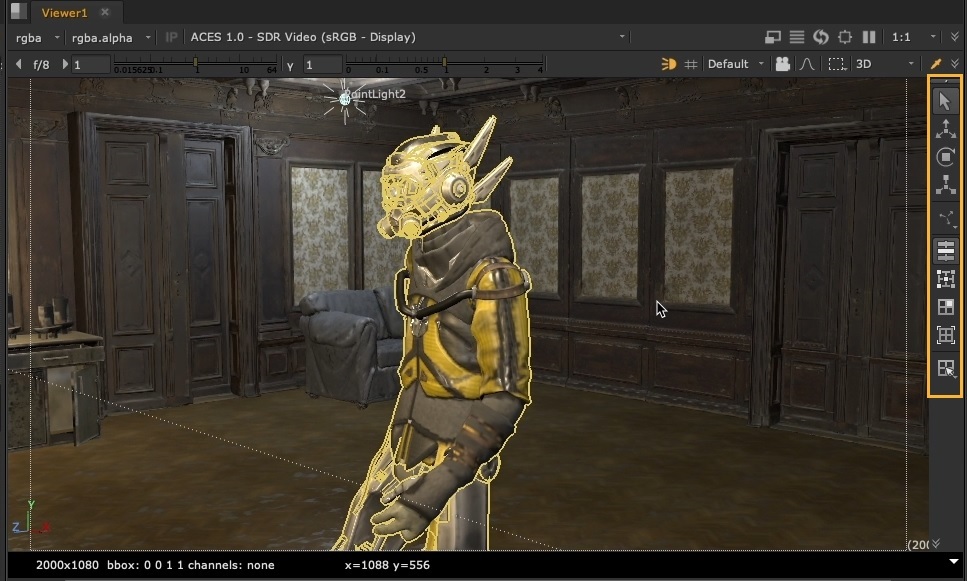Click the vertex selection mode icon
The height and width of the screenshot is (581, 967).
pyautogui.click(x=945, y=279)
